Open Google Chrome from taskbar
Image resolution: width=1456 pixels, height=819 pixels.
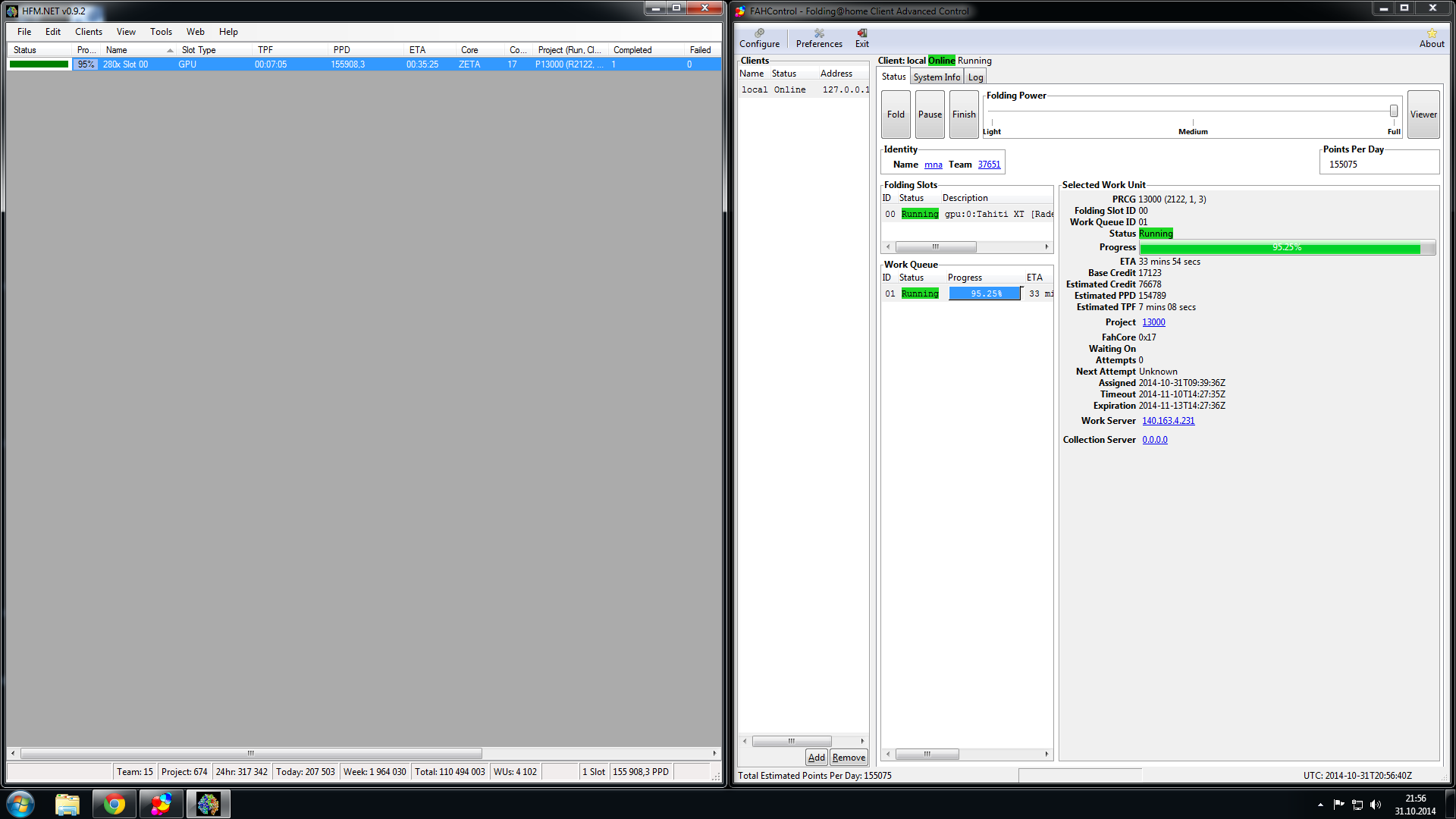(115, 804)
